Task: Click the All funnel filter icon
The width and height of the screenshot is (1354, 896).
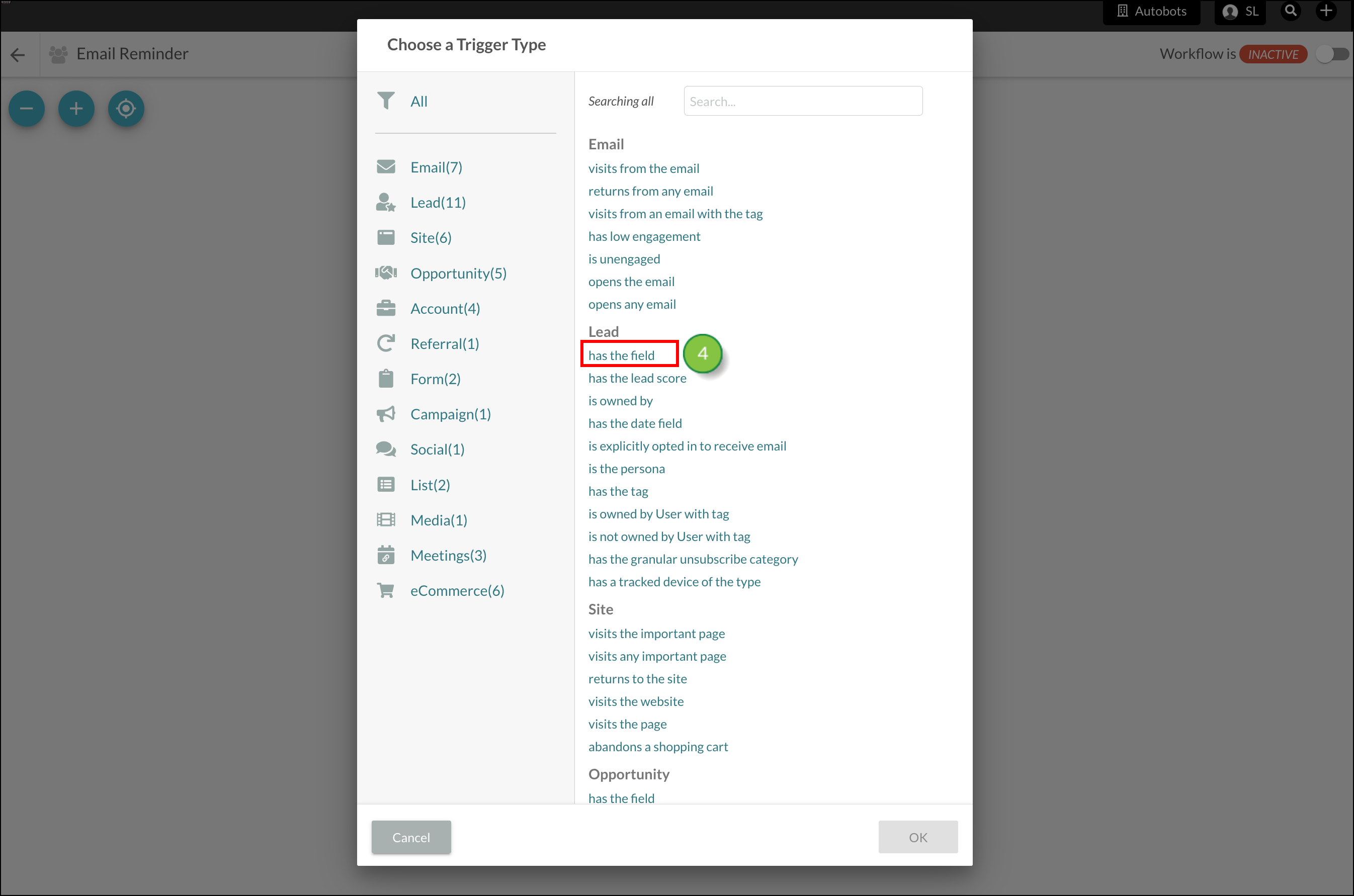Action: [386, 101]
